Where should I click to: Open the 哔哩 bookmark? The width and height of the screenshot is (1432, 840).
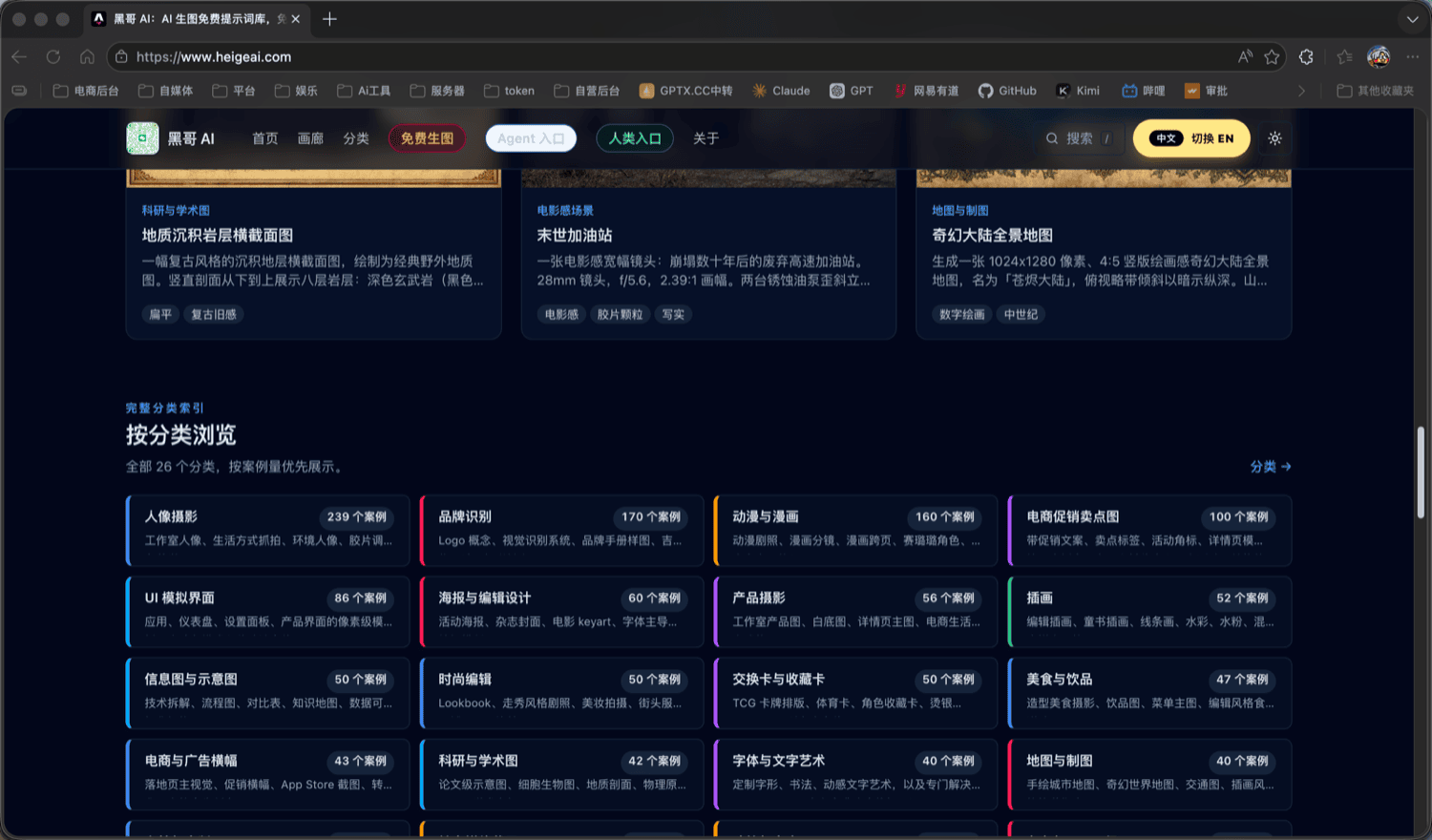point(1144,91)
